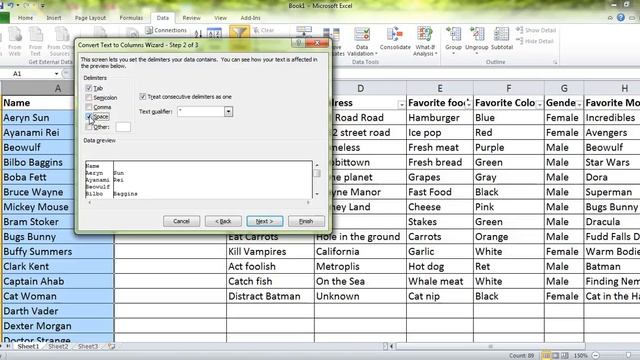The width and height of the screenshot is (640, 360).
Task: Click Show Detail in the Outline group
Action: (x=536, y=30)
